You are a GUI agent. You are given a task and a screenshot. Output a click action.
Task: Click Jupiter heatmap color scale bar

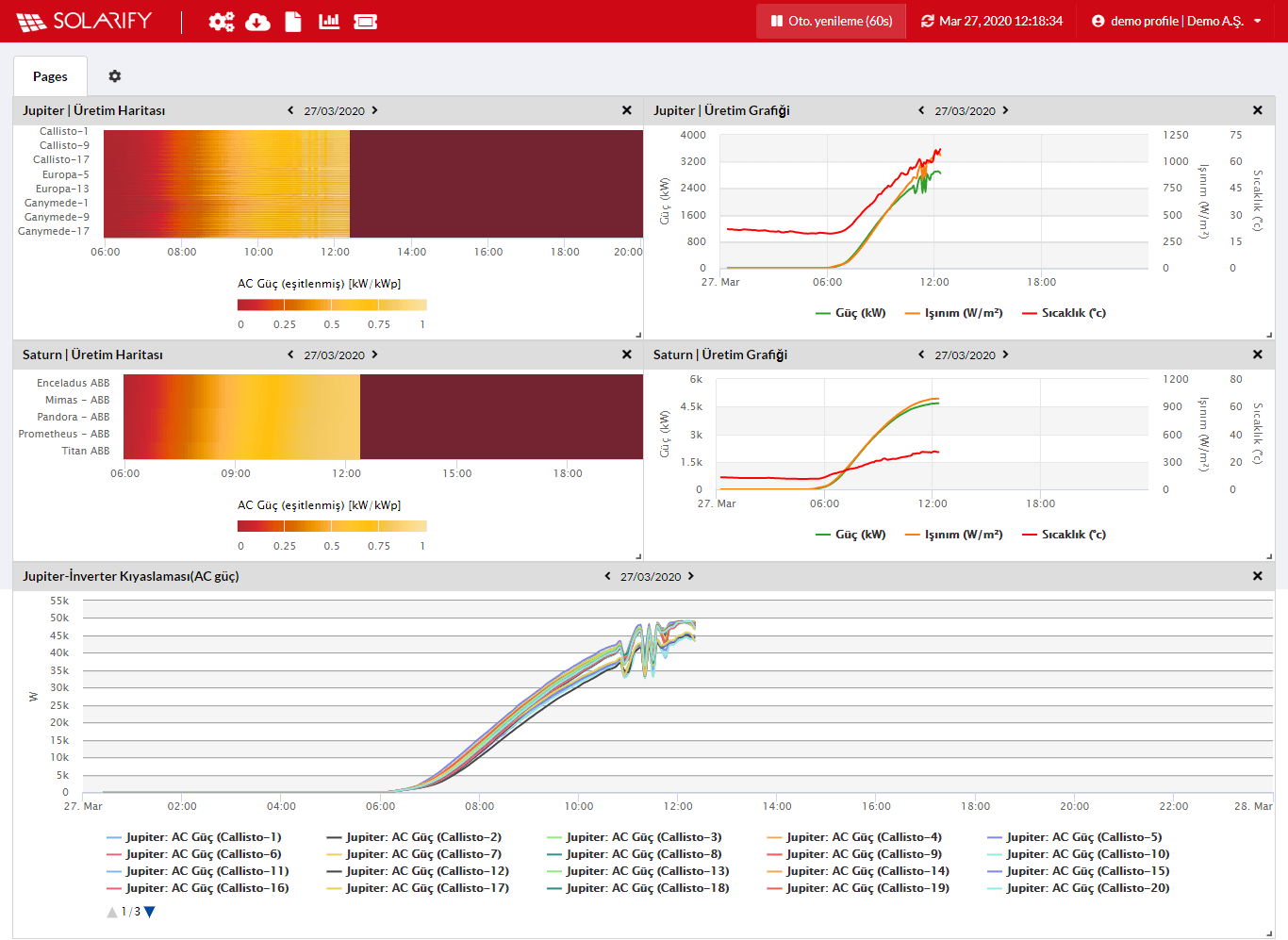click(332, 305)
